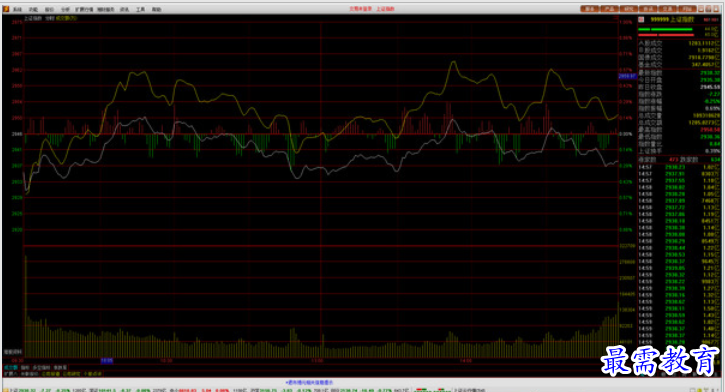The image size is (725, 392).
Task: Click the small icon beside 999999 上证指数
Action: 641,19
